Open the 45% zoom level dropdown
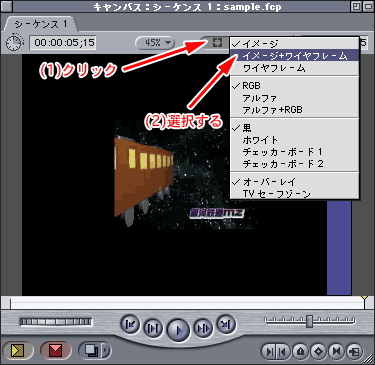This screenshot has width=375, height=365. tap(155, 42)
